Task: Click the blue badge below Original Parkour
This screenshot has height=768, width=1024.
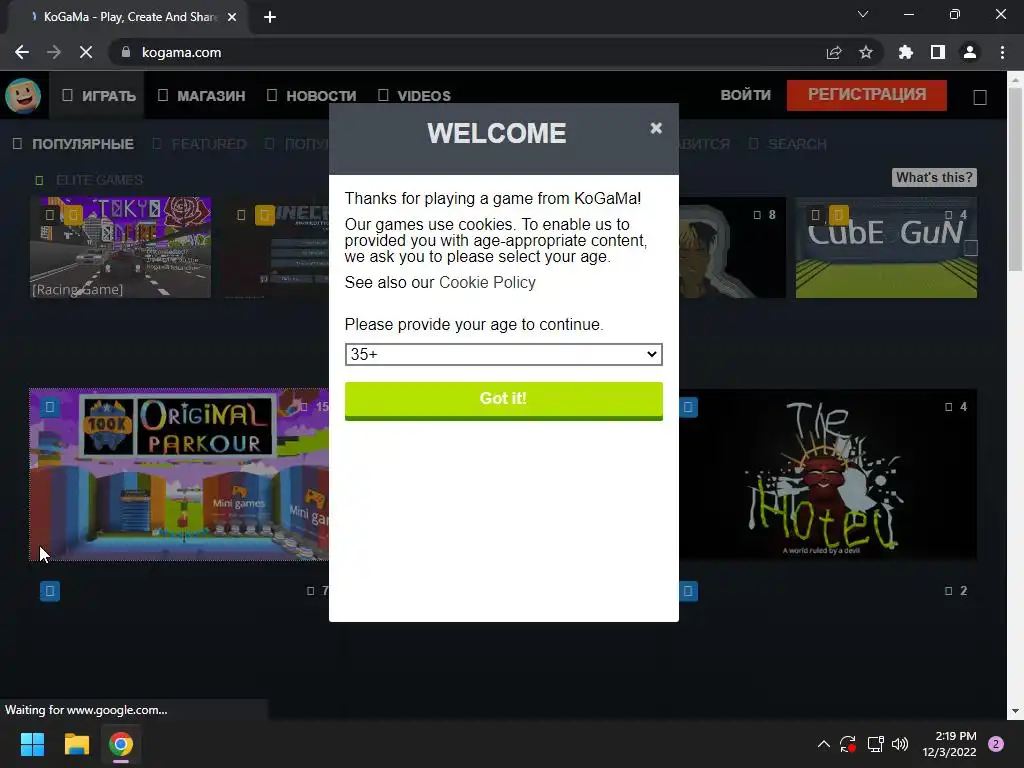Action: tap(50, 591)
